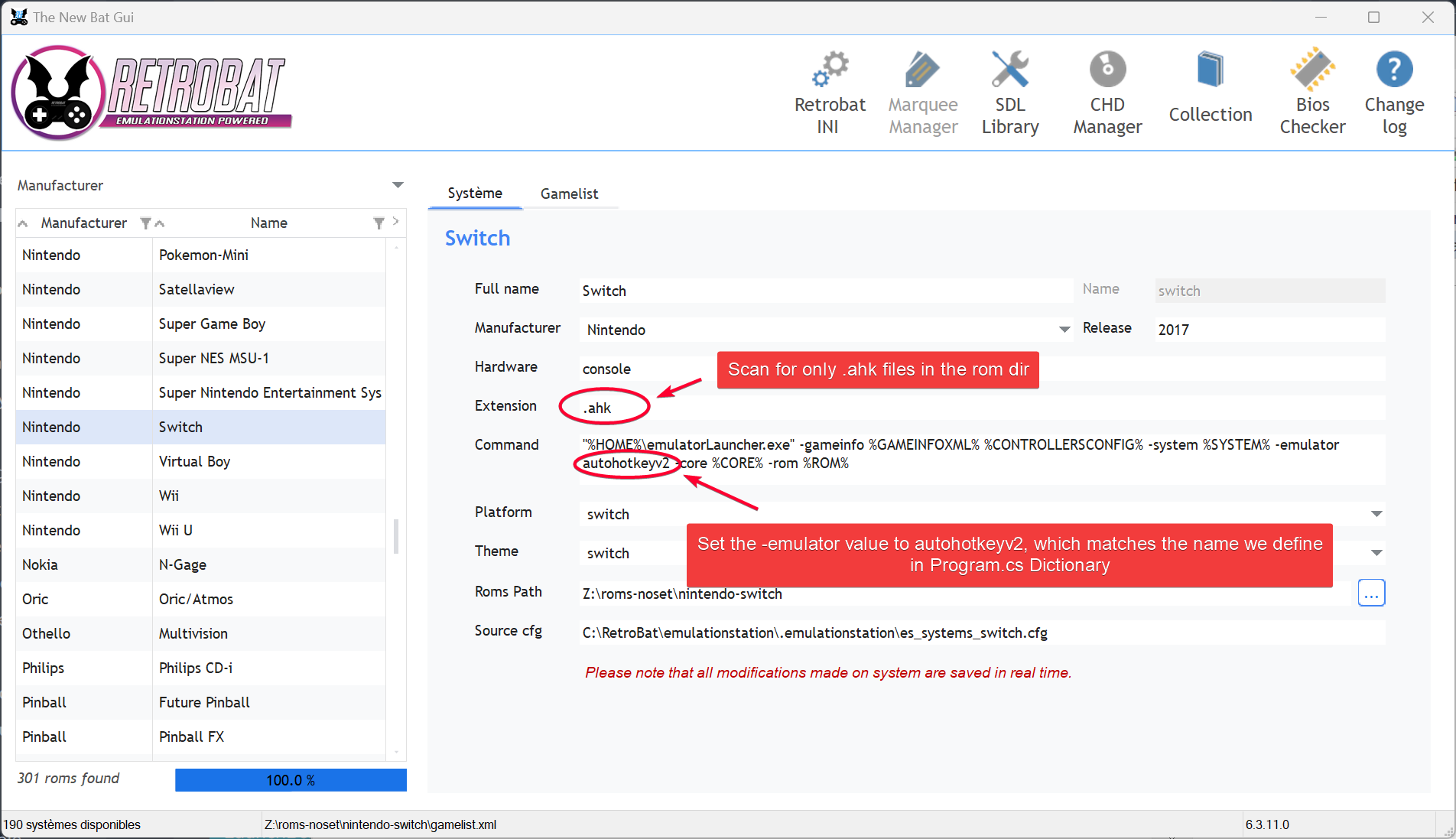Click the systems list vertical scrollbar
Screen dimensions: 1456x839
click(x=396, y=535)
